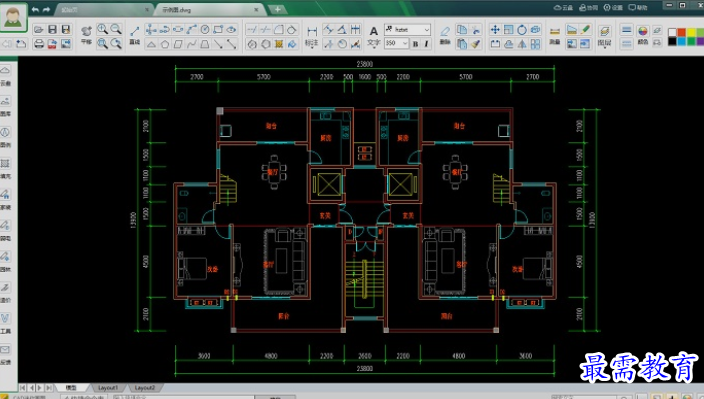Close the 示例图.dwg tab
Screen dimensions: 704x399
[257, 9]
